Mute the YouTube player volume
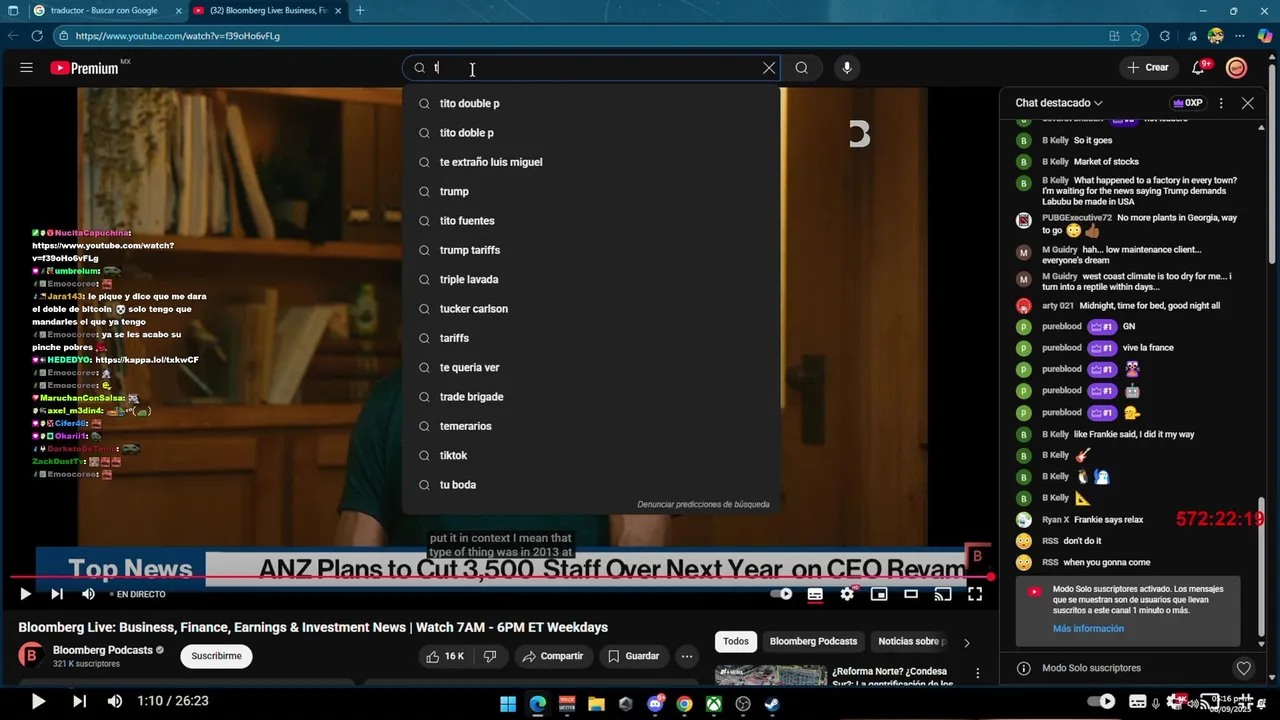 [x=88, y=594]
